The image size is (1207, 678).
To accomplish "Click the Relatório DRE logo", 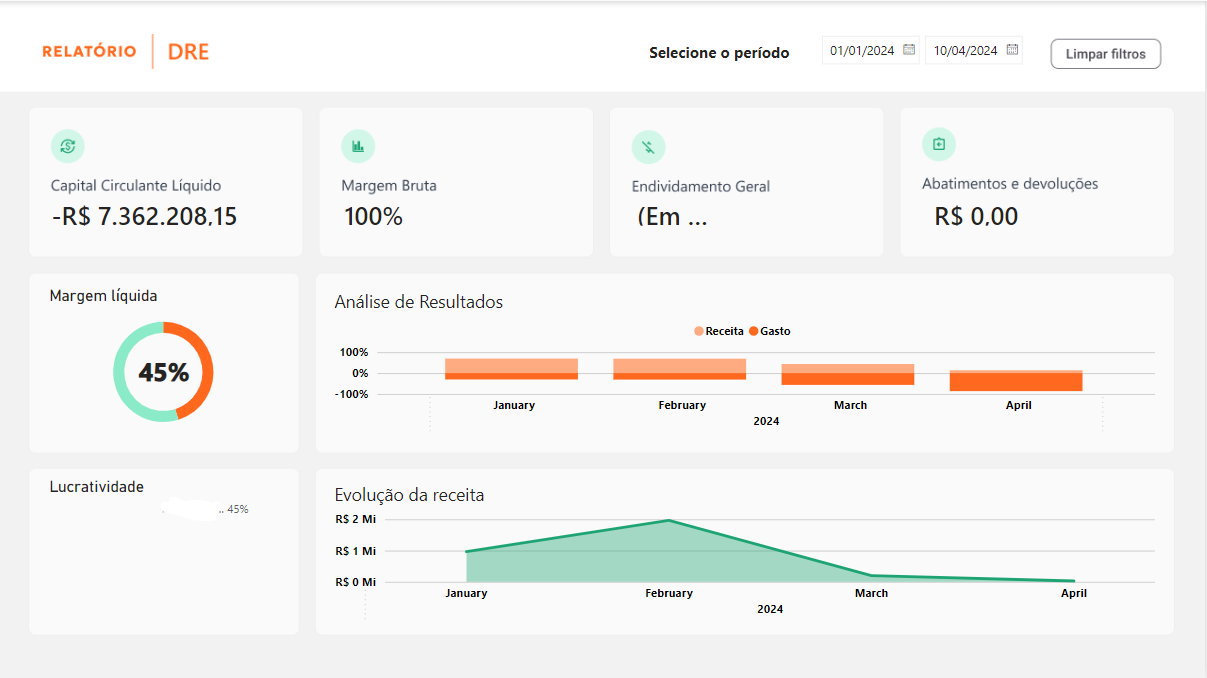I will (126, 51).
